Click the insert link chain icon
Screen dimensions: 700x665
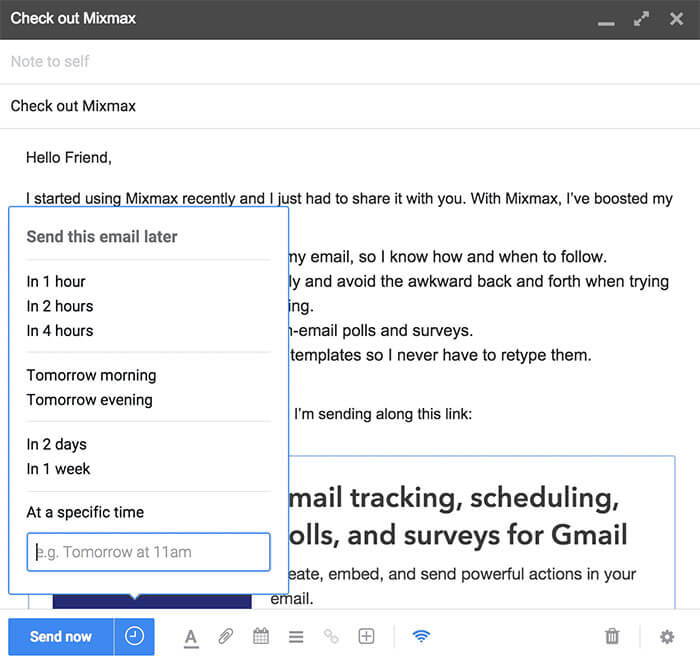331,636
